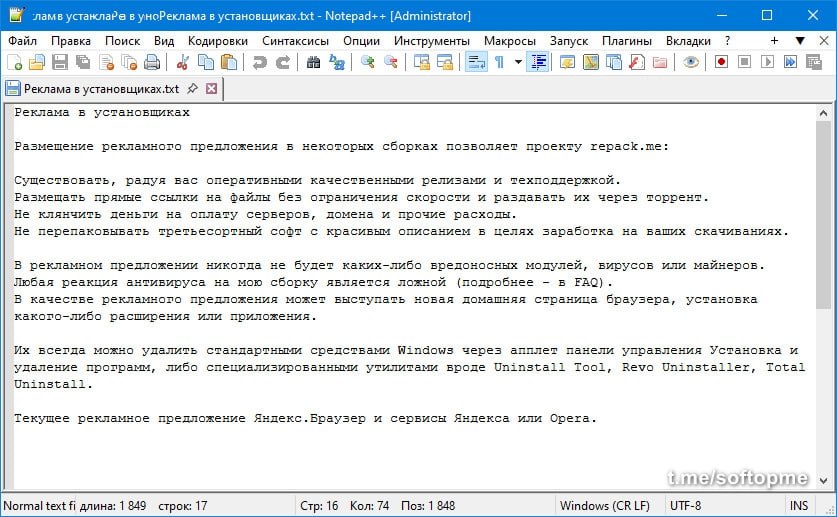The height and width of the screenshot is (517, 837).
Task: Open Find with the binoculars icon
Action: (313, 62)
